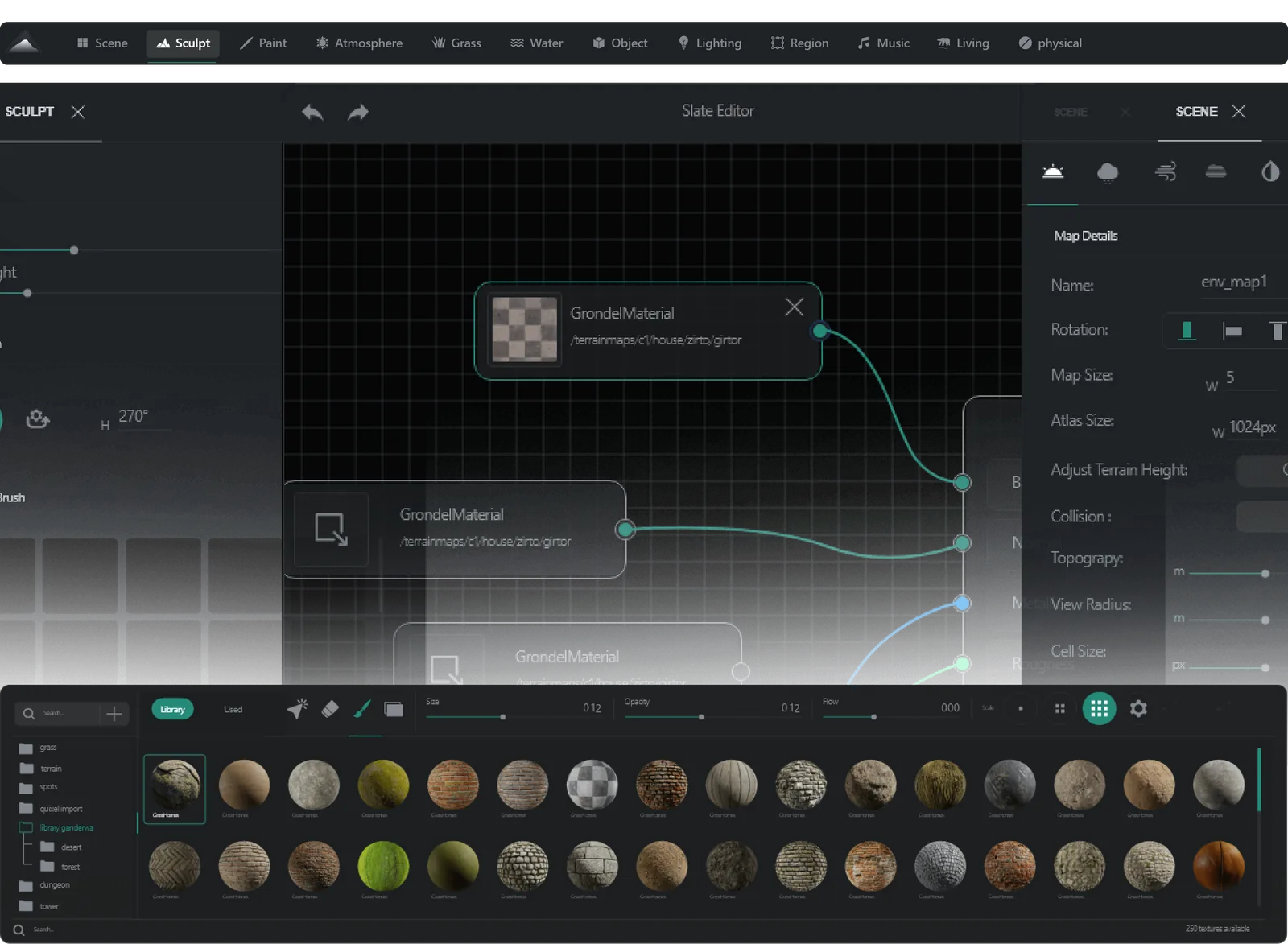Click the app logo in top bar
Viewport: 1288px width, 944px height.
pyautogui.click(x=24, y=43)
